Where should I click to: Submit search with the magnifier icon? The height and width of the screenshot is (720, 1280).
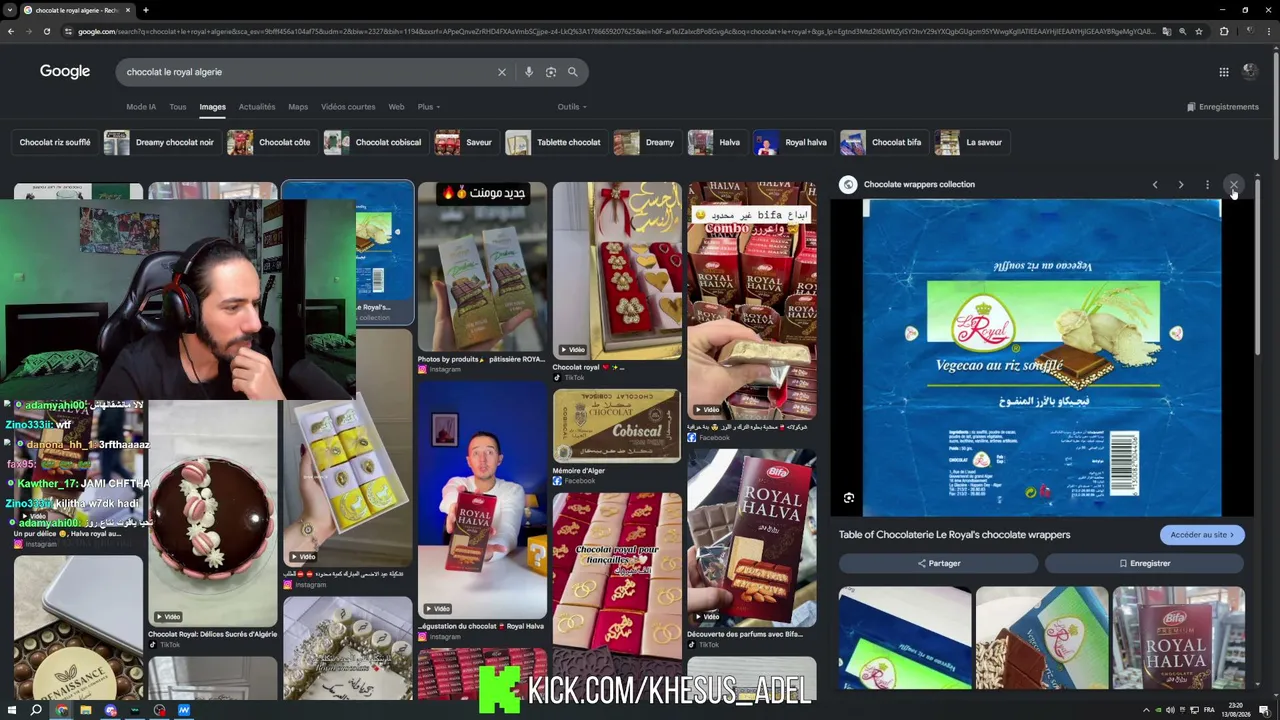[573, 72]
